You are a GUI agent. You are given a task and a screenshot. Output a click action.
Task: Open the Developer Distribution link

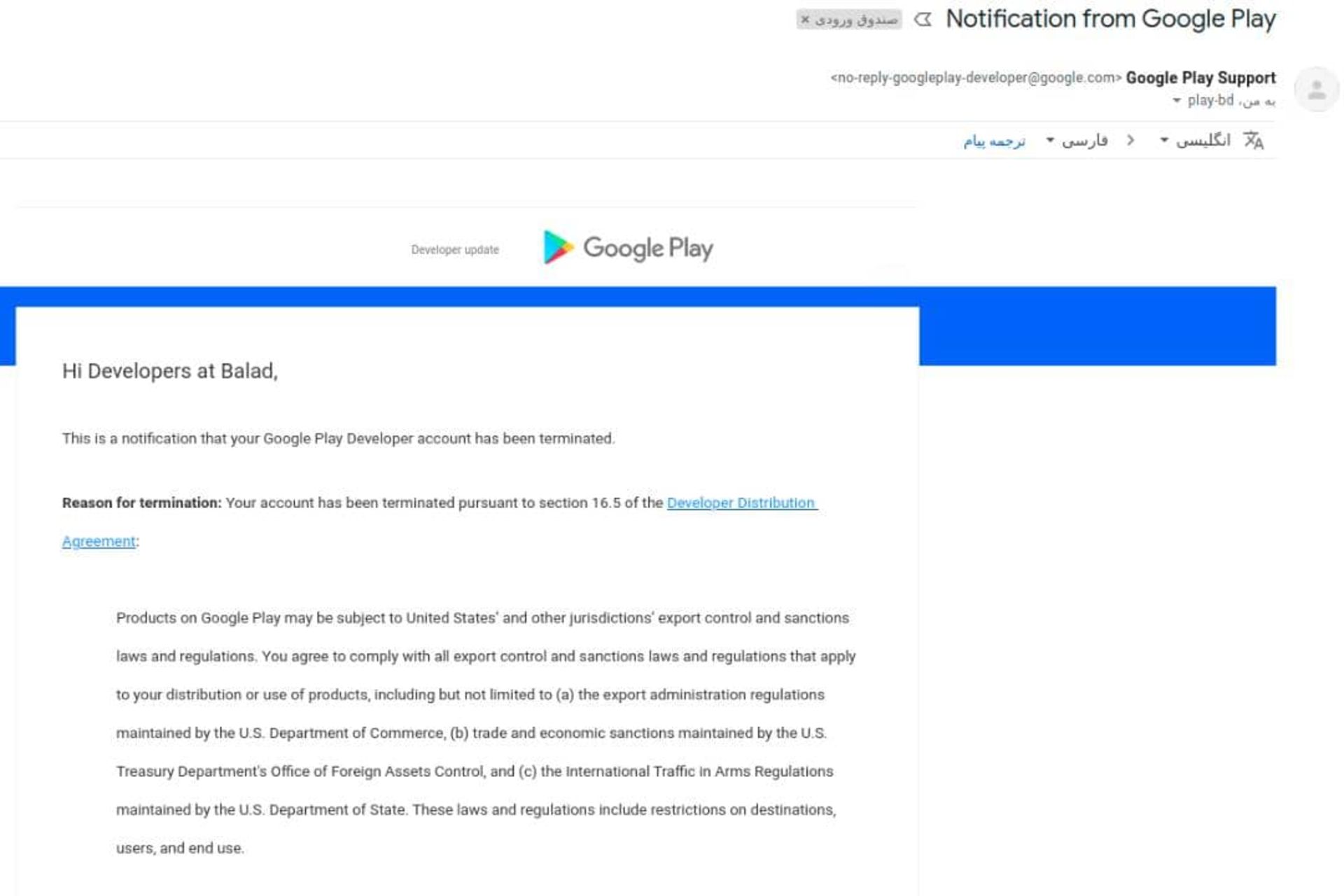click(742, 503)
